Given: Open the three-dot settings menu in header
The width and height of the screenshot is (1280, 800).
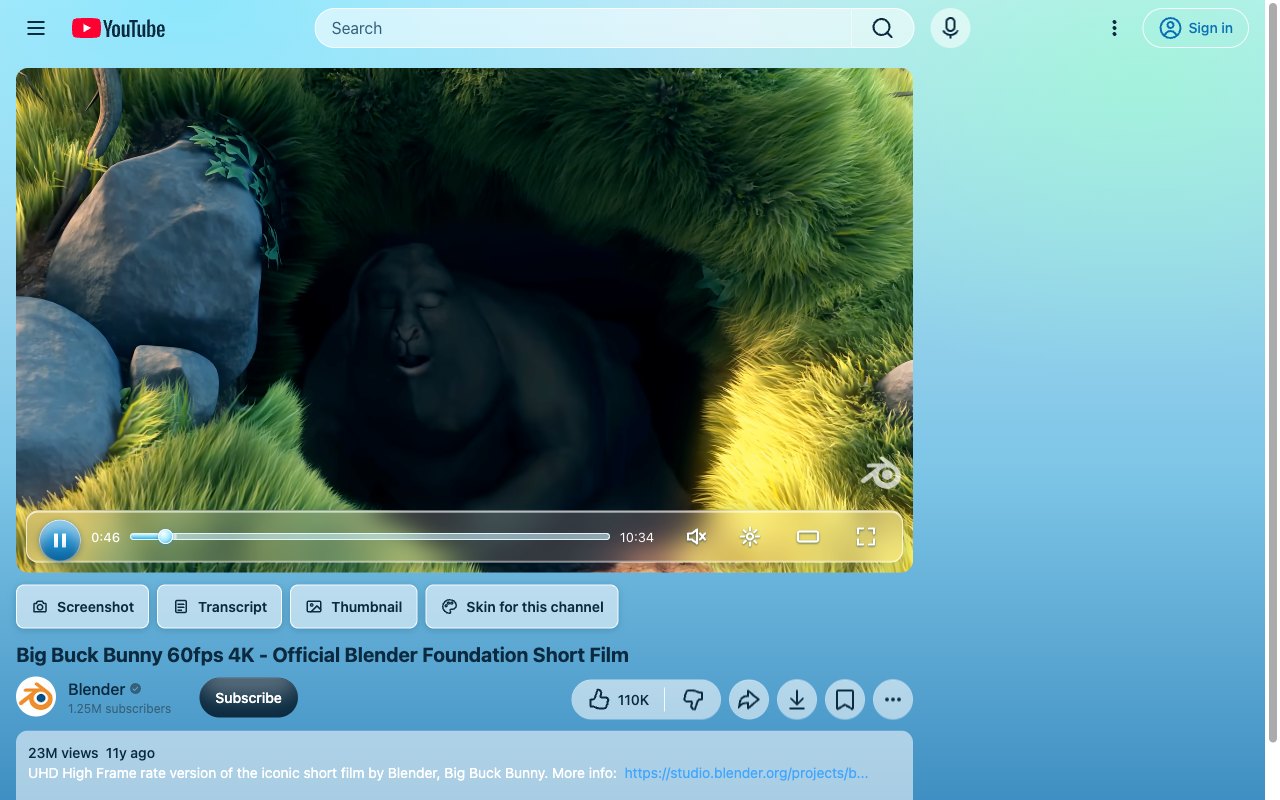Looking at the screenshot, I should 1114,28.
